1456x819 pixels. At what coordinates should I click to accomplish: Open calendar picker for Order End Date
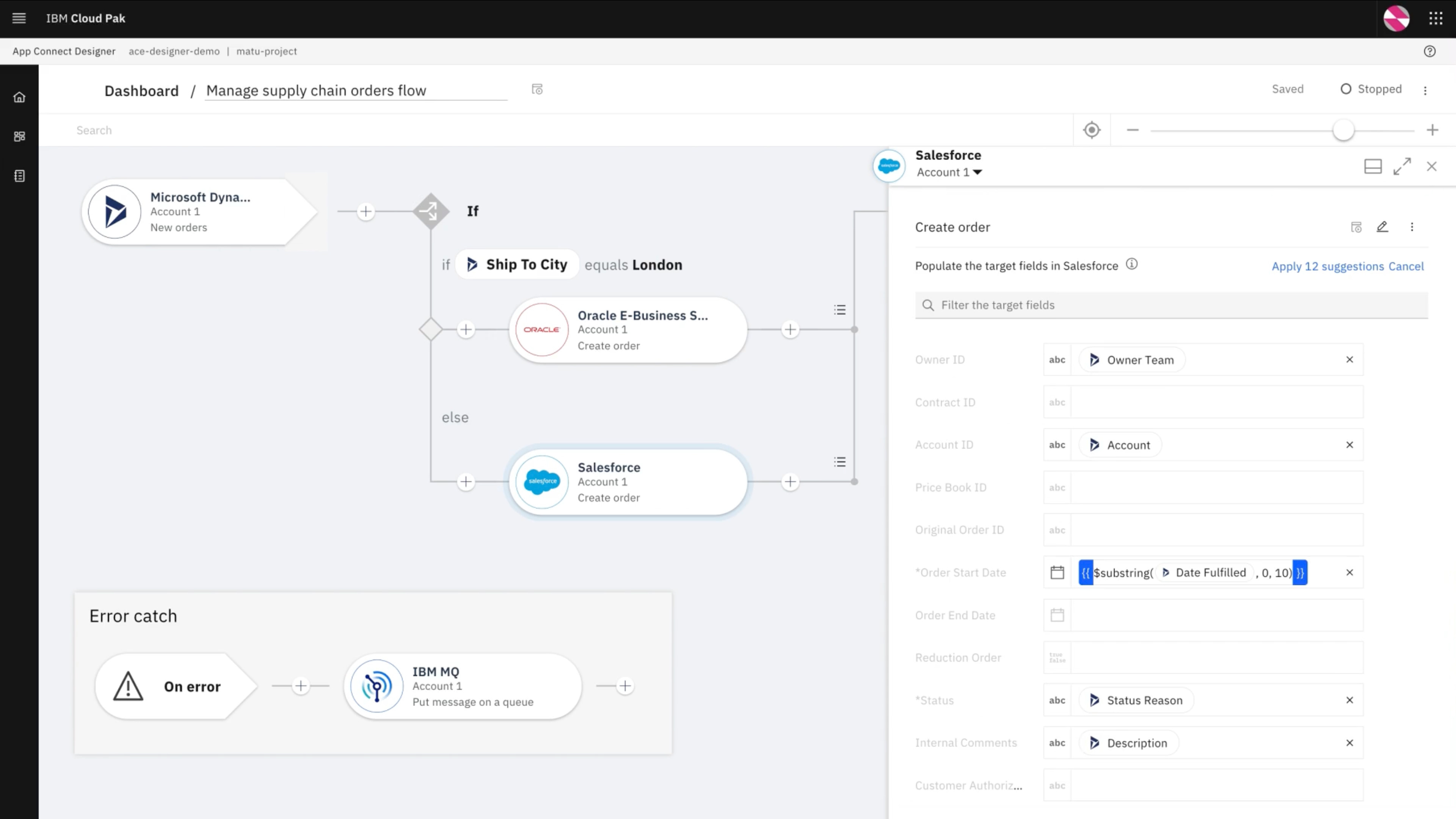point(1057,615)
